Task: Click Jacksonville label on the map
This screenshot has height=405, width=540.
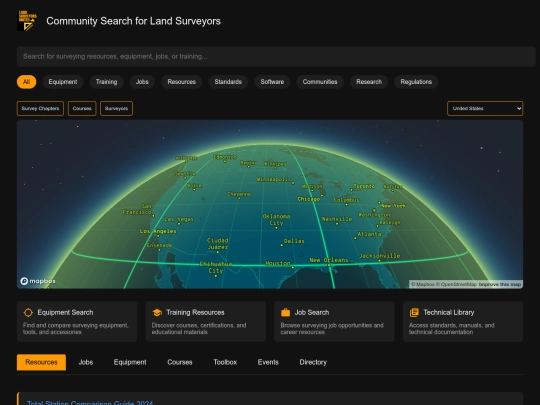Action: [380, 256]
